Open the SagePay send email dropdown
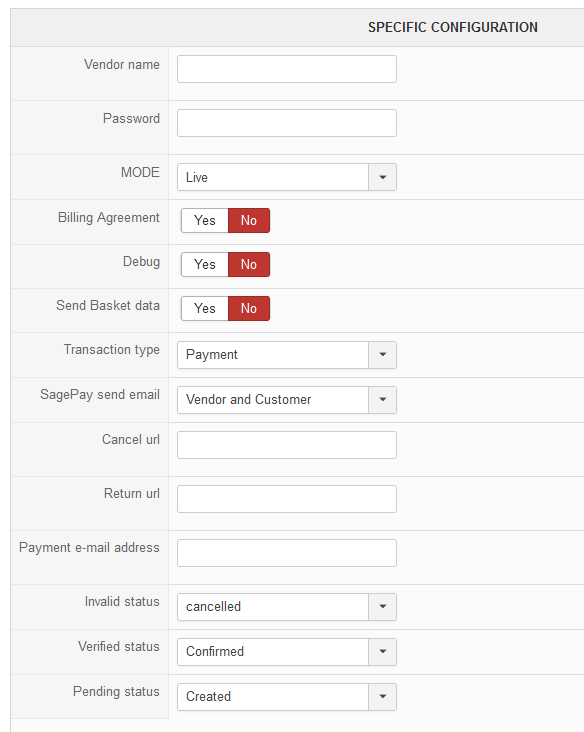 click(x=287, y=400)
